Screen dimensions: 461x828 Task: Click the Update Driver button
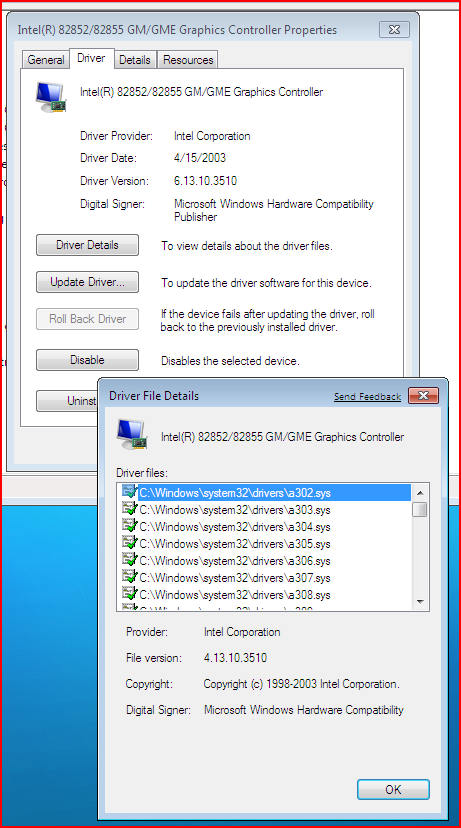click(x=88, y=282)
